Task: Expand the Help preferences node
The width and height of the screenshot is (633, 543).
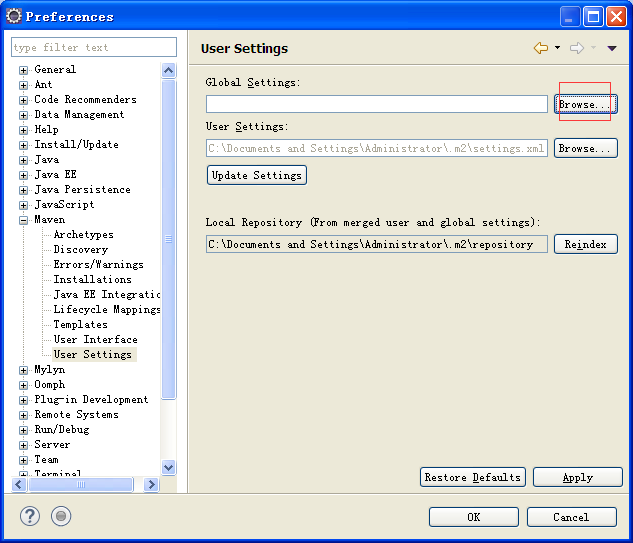Action: [x=23, y=130]
